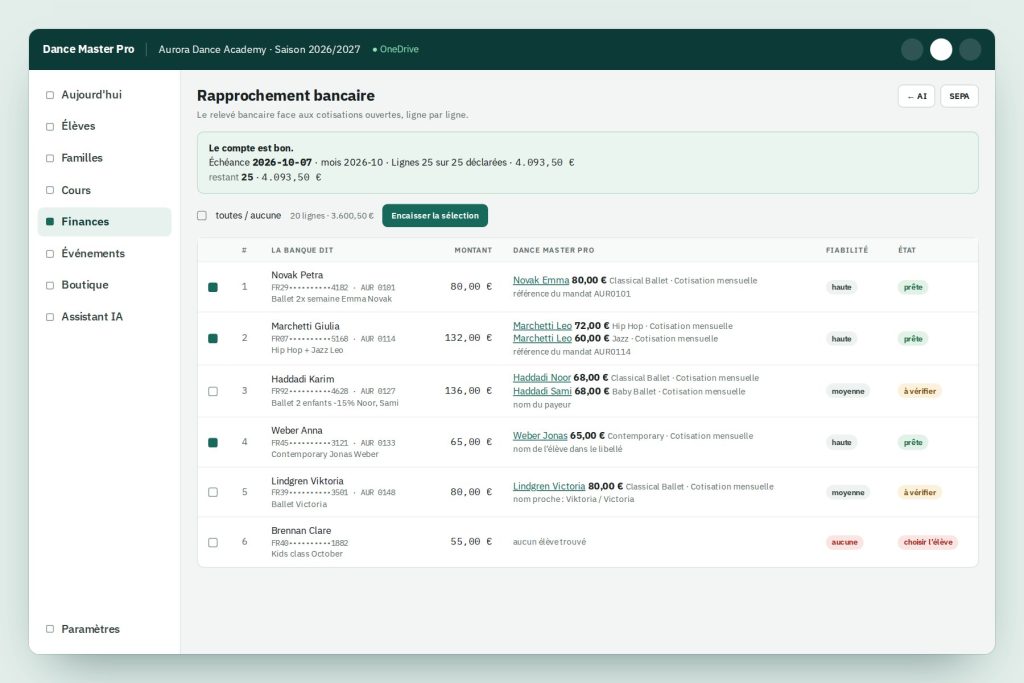Click the Paramètres icon in the sidebar
The width and height of the screenshot is (1024, 683).
coord(50,629)
